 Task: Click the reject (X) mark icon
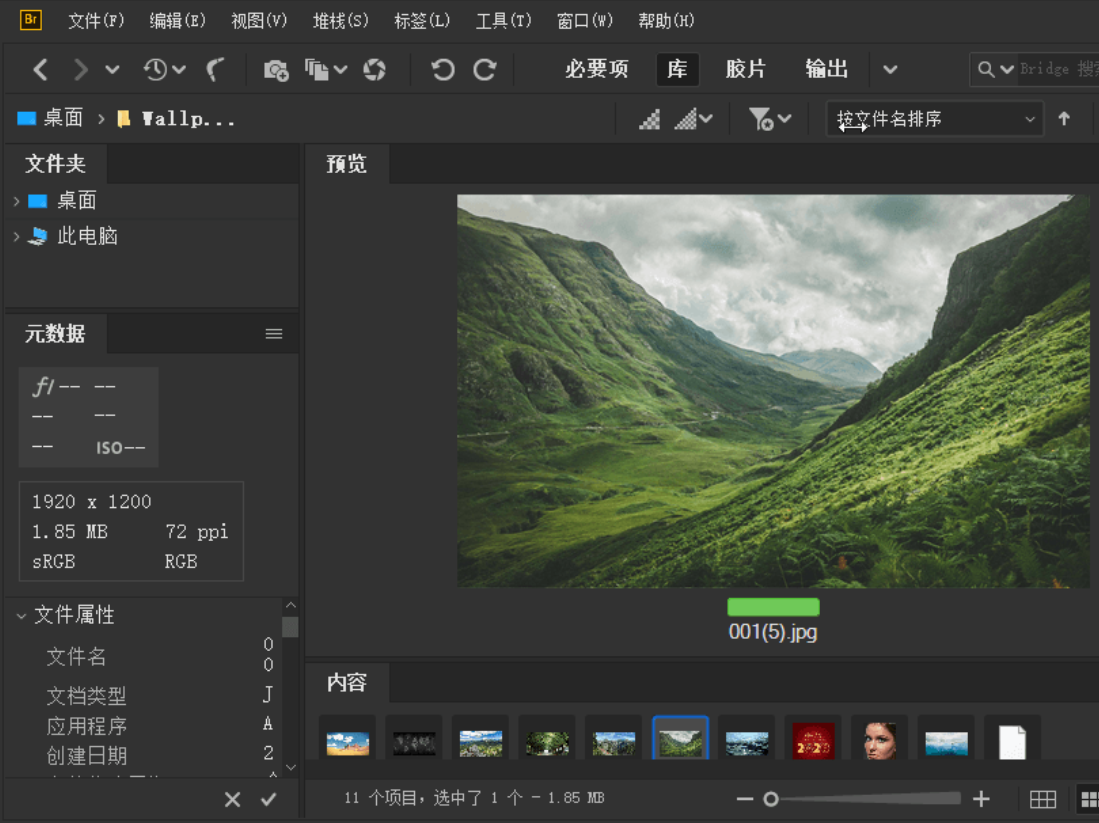pyautogui.click(x=233, y=799)
